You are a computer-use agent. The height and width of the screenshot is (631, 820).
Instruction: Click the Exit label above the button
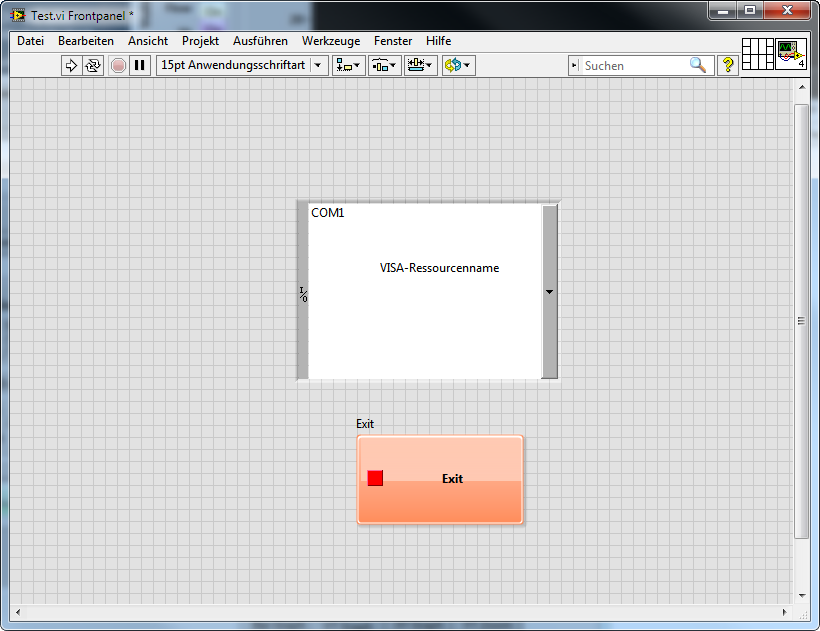click(x=365, y=424)
